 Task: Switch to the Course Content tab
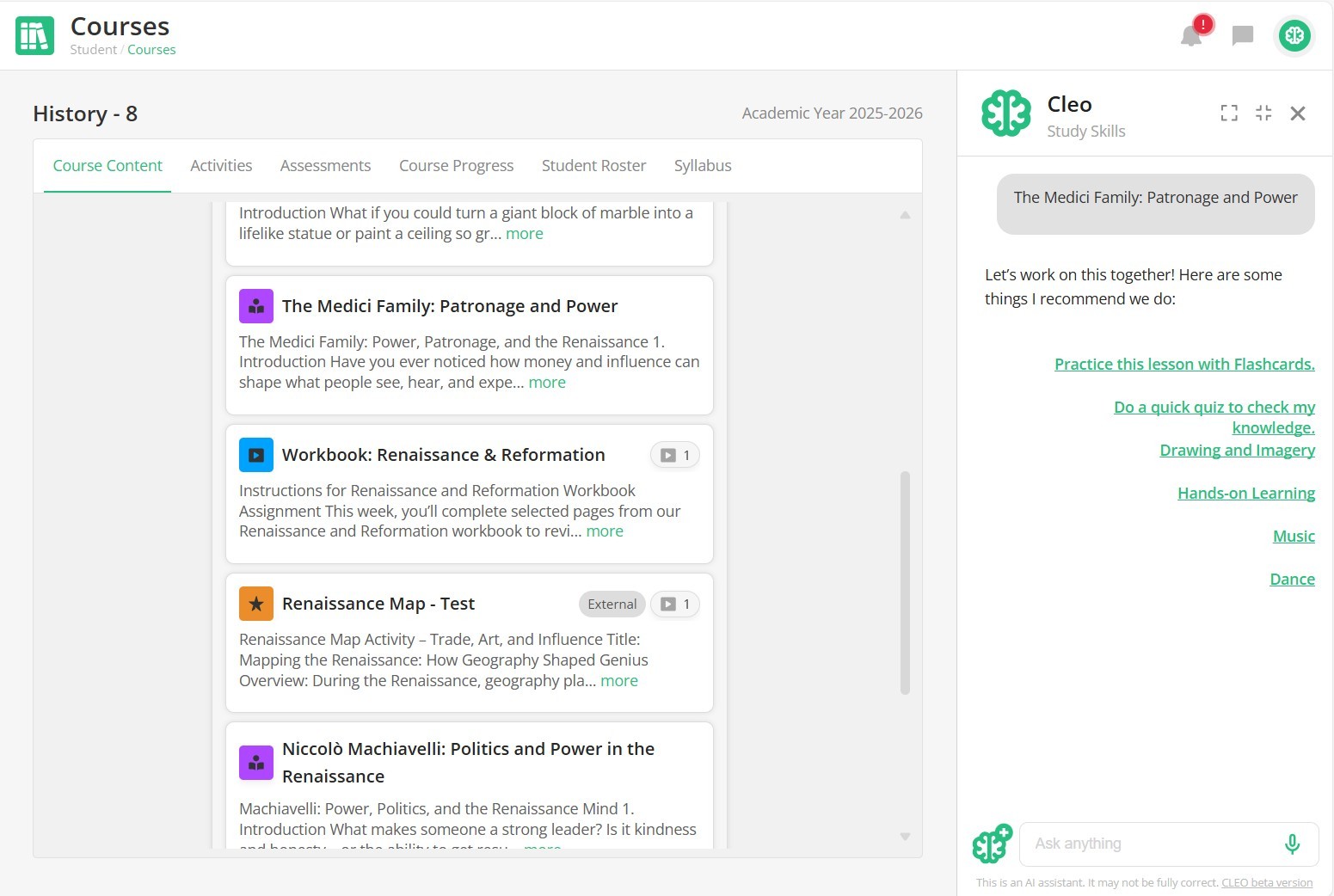(108, 166)
